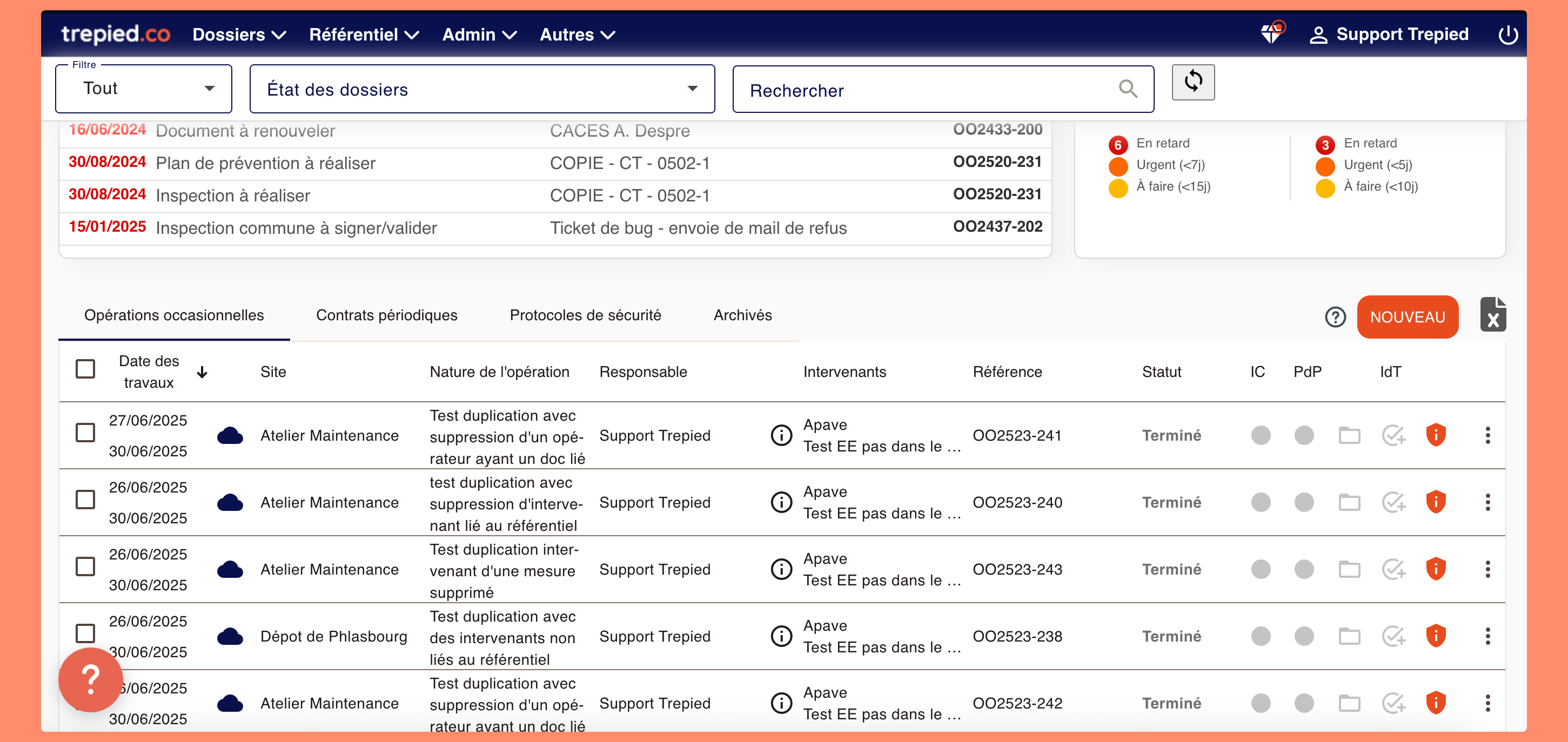Tick the checkbox for row OO2523-243

point(85,566)
